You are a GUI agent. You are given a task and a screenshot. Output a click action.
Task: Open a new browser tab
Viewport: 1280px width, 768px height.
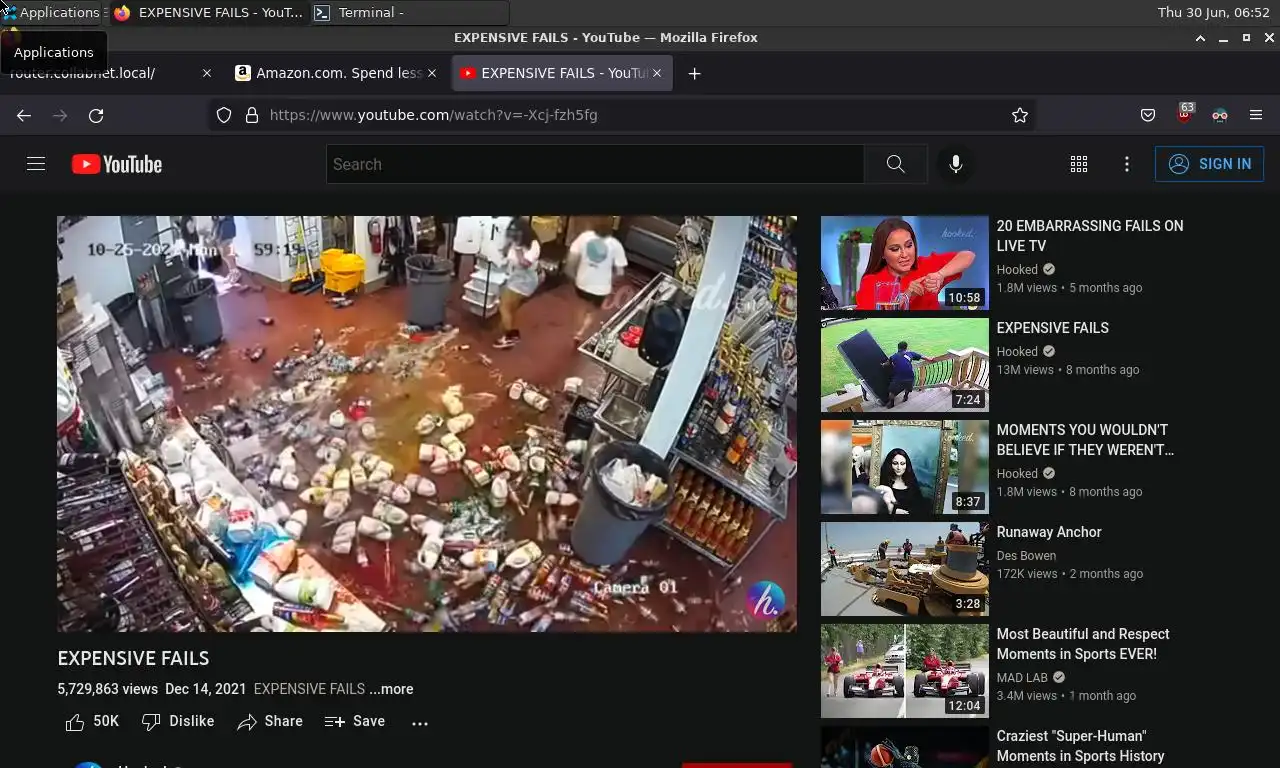pos(694,73)
